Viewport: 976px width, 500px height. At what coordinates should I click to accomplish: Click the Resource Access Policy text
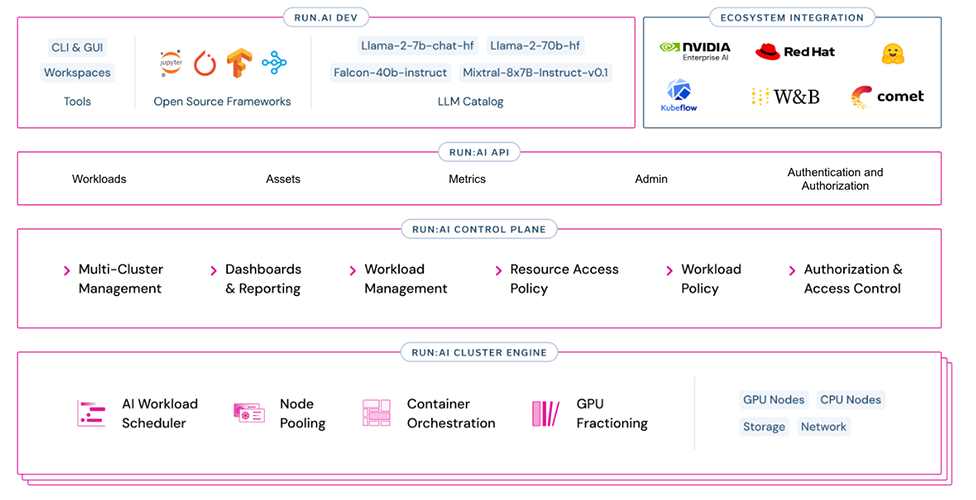565,279
